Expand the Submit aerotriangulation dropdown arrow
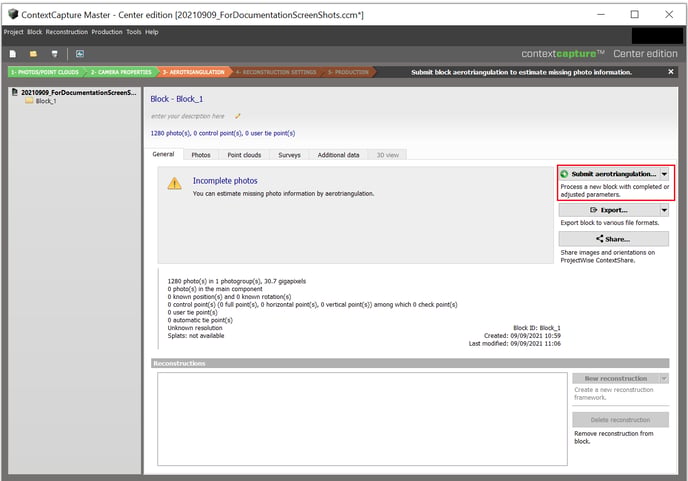The height and width of the screenshot is (481, 688). click(664, 174)
